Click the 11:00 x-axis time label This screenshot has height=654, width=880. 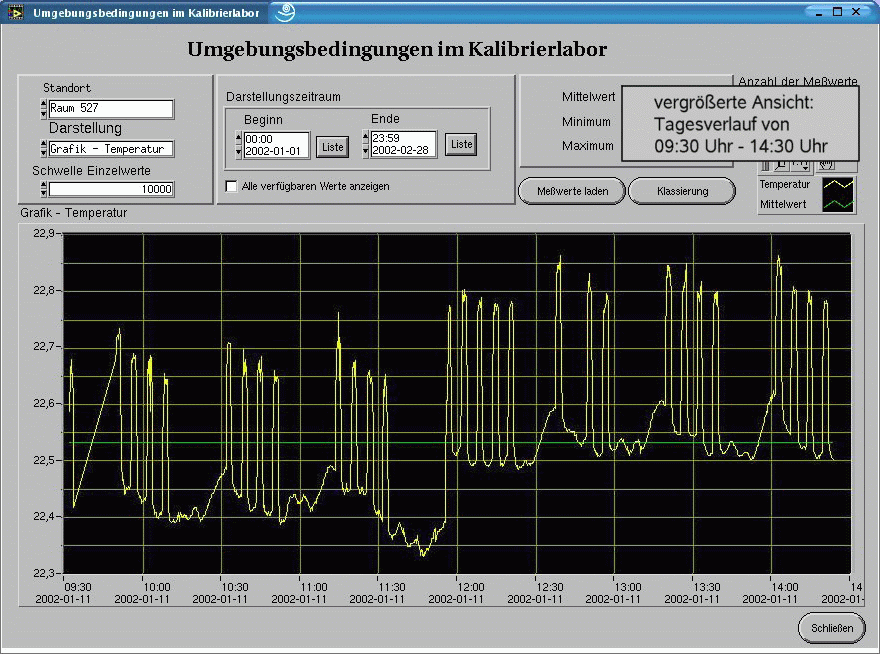pyautogui.click(x=313, y=587)
